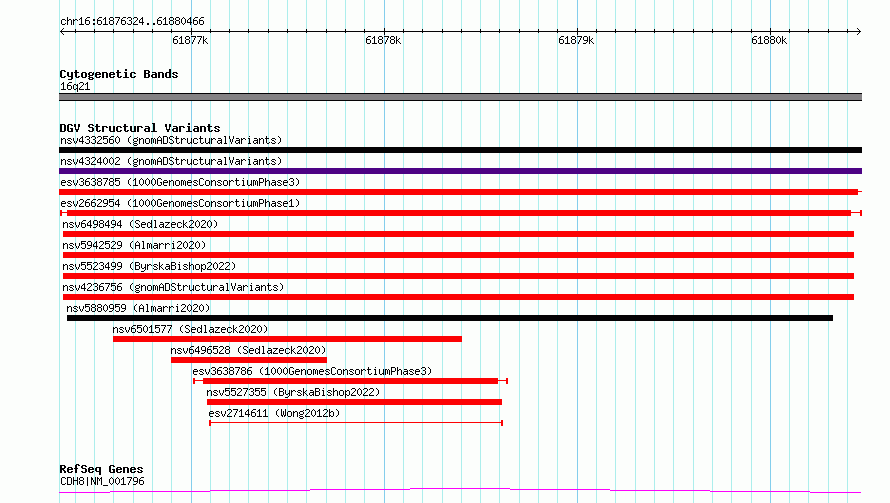The height and width of the screenshot is (503, 890).
Task: Click the nsv4332560 gnomAD variant label
Action: pos(171,140)
